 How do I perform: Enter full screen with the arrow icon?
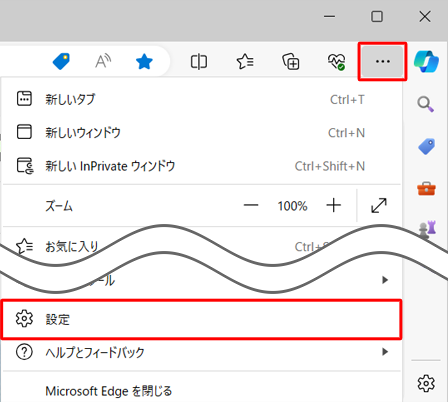click(x=379, y=205)
